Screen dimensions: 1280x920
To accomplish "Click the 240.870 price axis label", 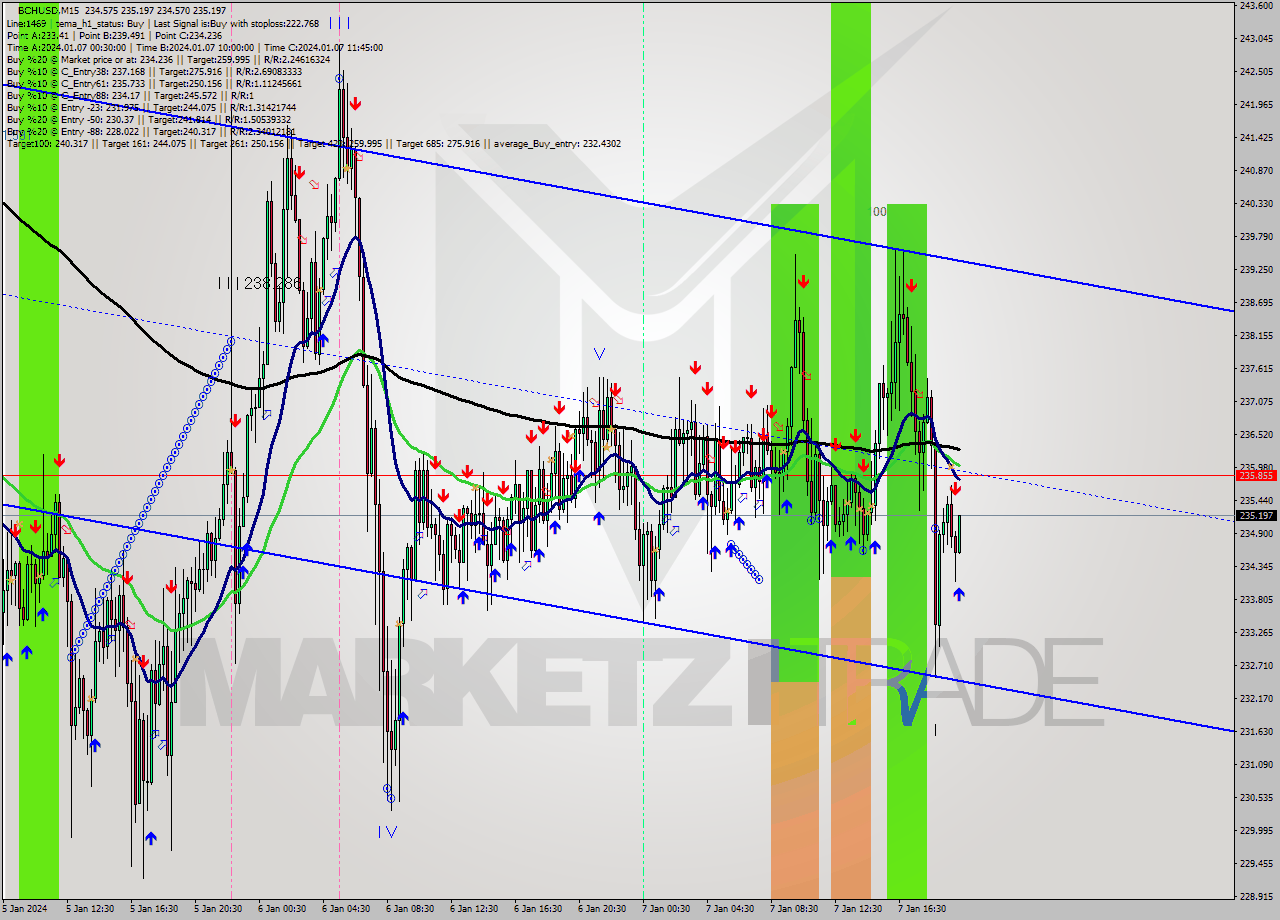I will [1256, 171].
